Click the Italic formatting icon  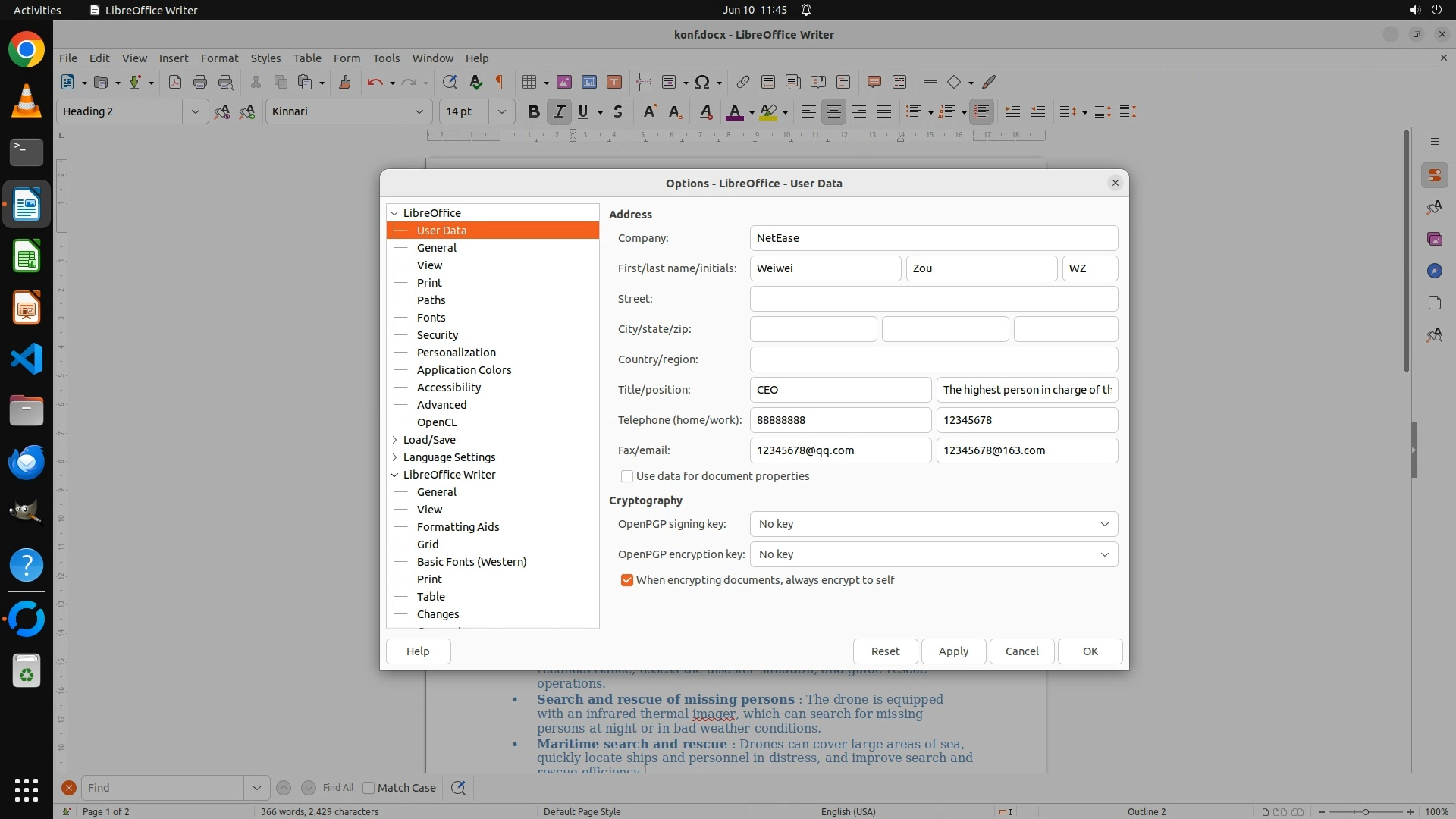pos(559,111)
